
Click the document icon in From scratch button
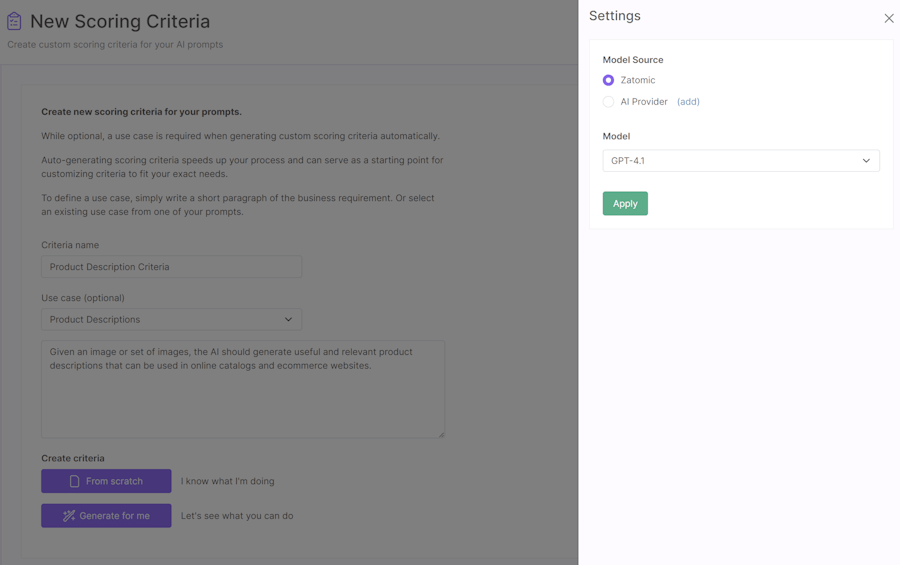[75, 481]
